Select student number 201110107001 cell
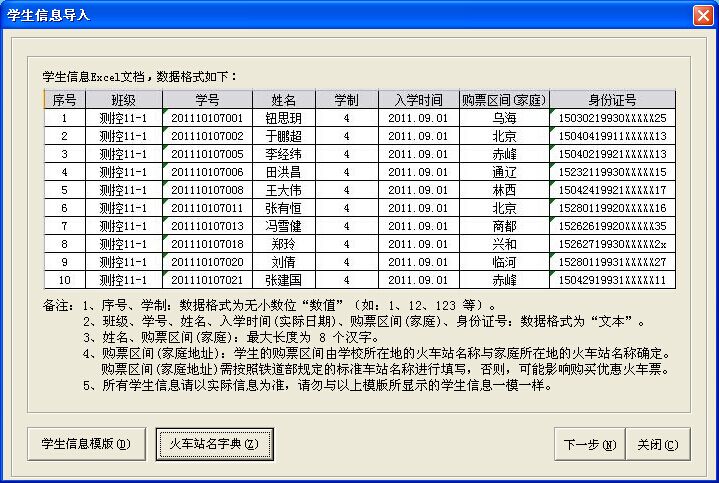The width and height of the screenshot is (719, 483). click(x=207, y=118)
